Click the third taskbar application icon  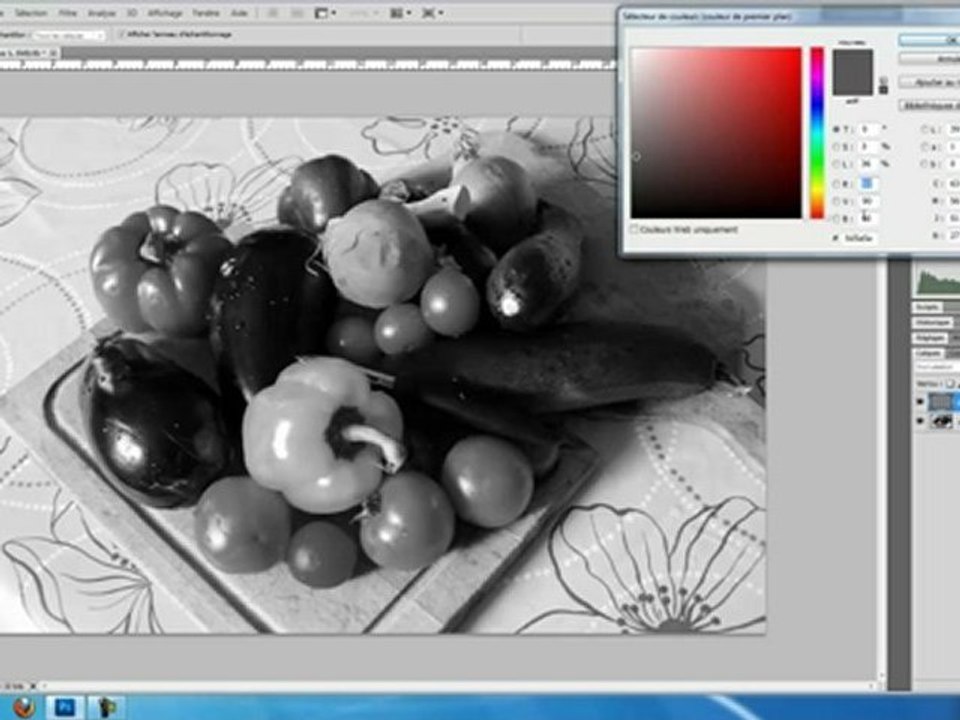108,708
